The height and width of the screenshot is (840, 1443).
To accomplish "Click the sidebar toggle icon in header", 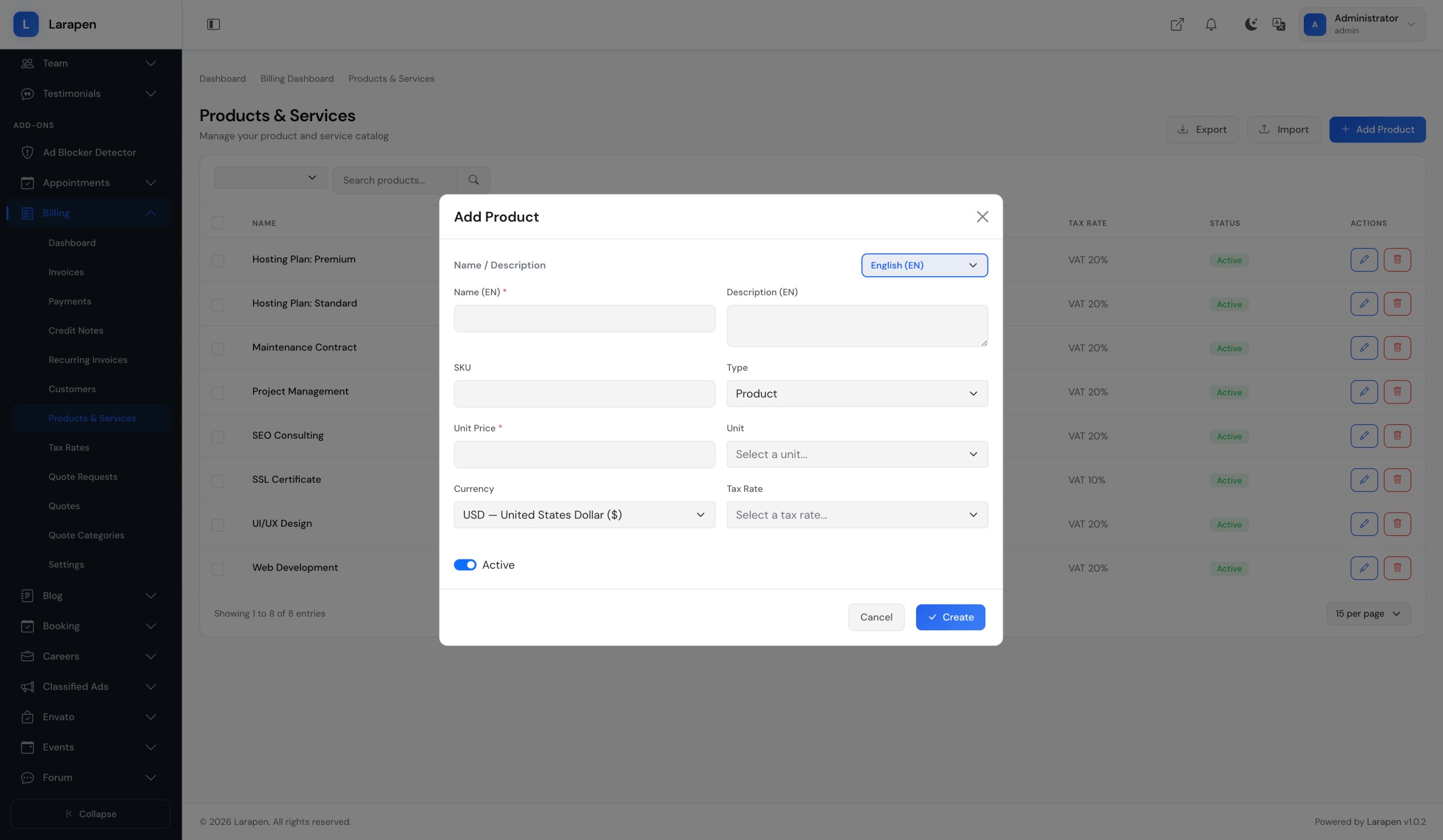I will click(213, 24).
